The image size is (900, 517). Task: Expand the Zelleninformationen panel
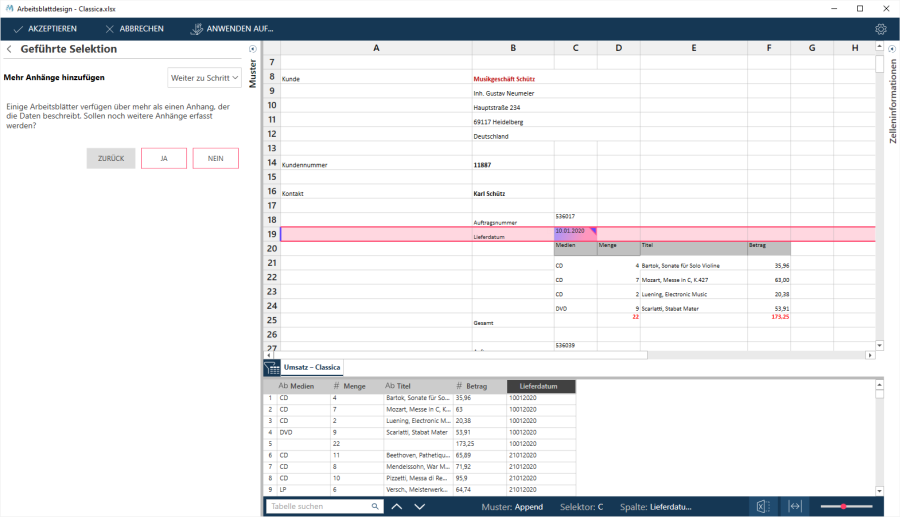pos(892,49)
